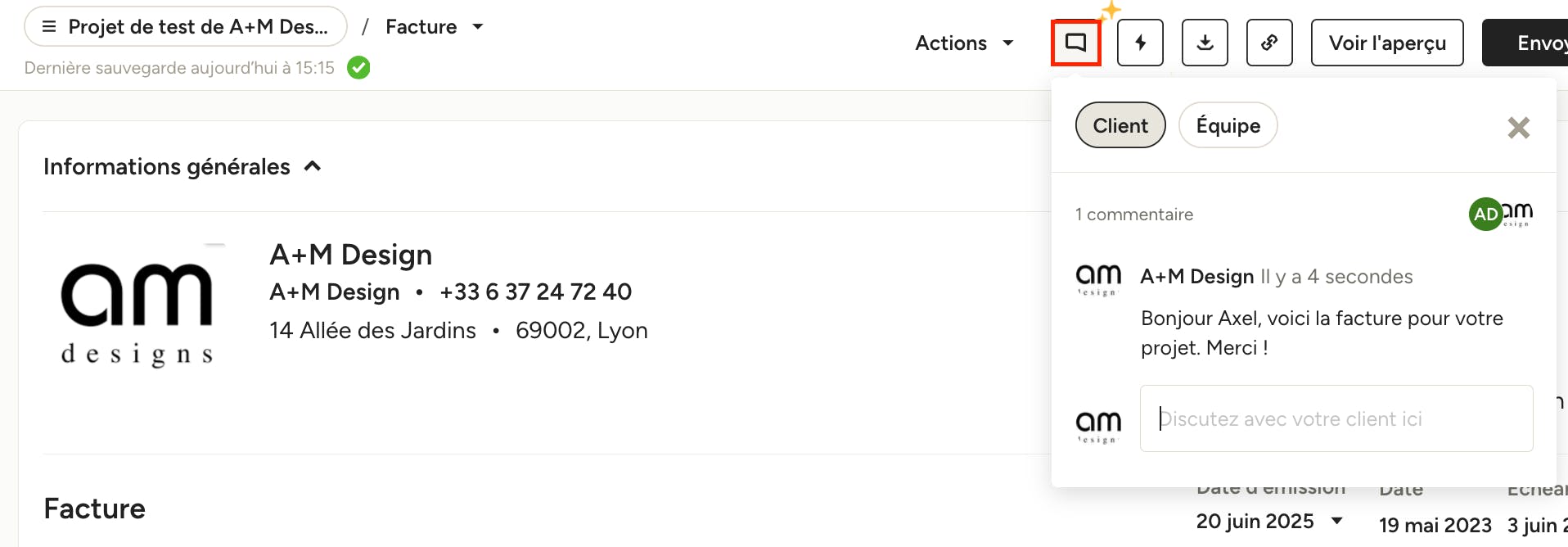Open Projet de test de A+M project selector

coord(186,27)
